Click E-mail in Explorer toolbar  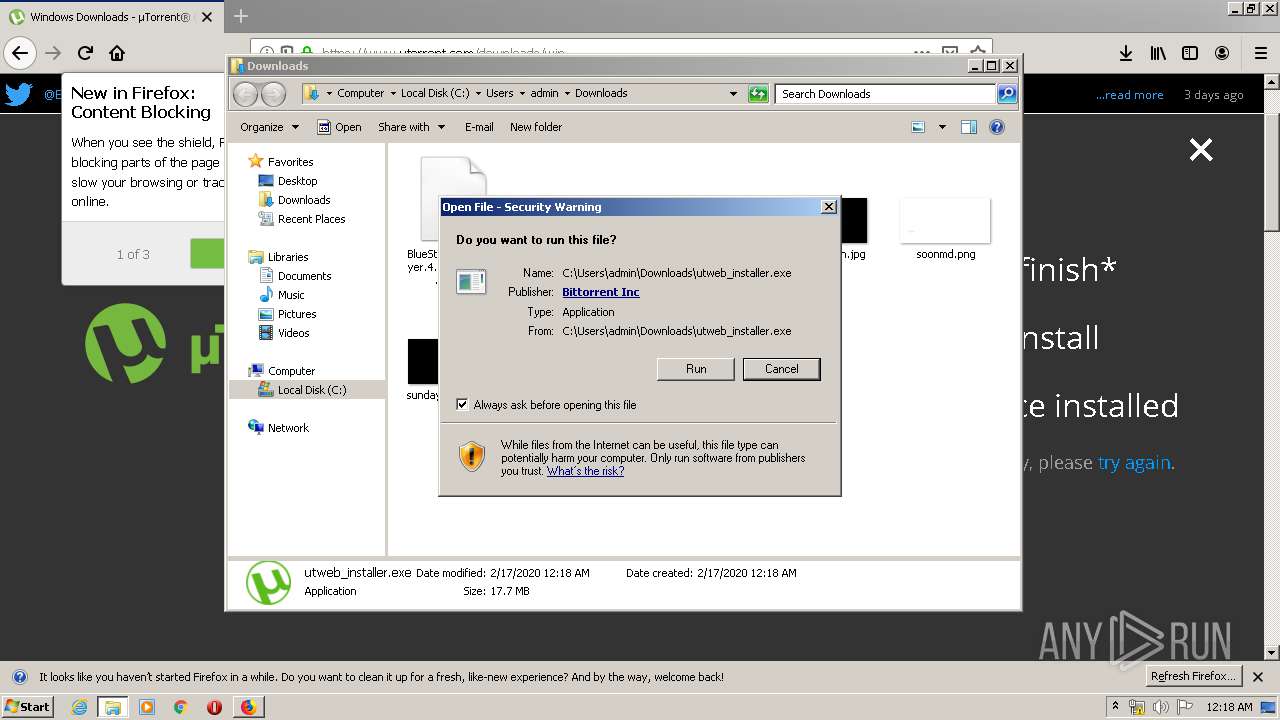479,127
